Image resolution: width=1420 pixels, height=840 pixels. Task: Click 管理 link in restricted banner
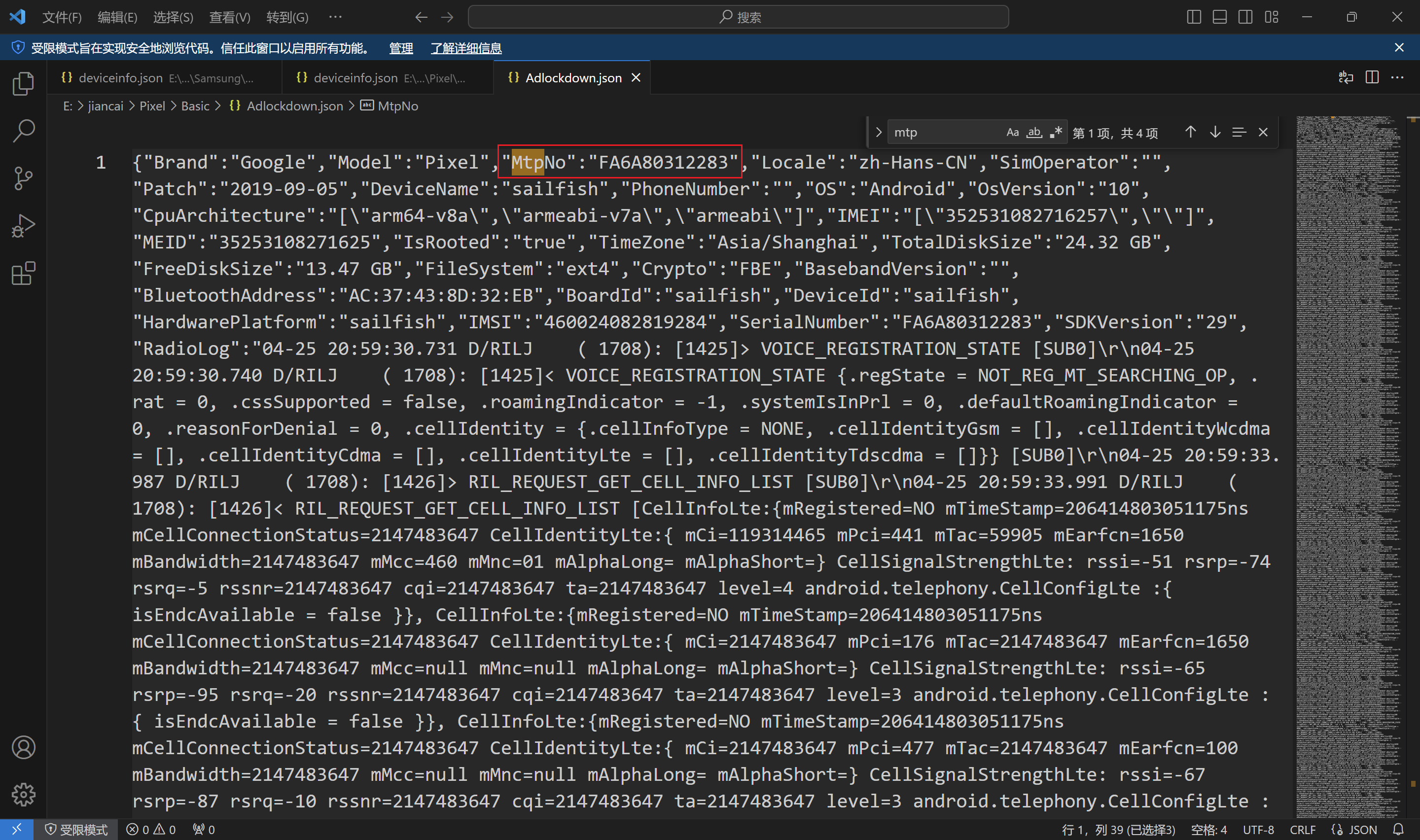pos(401,48)
